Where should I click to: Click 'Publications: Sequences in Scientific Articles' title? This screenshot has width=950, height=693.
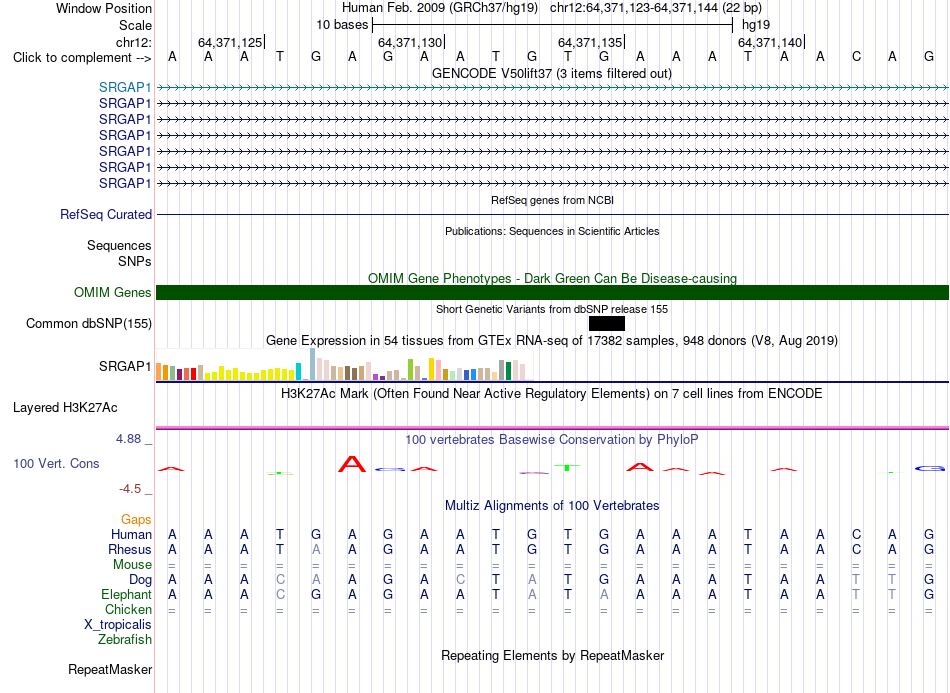552,231
